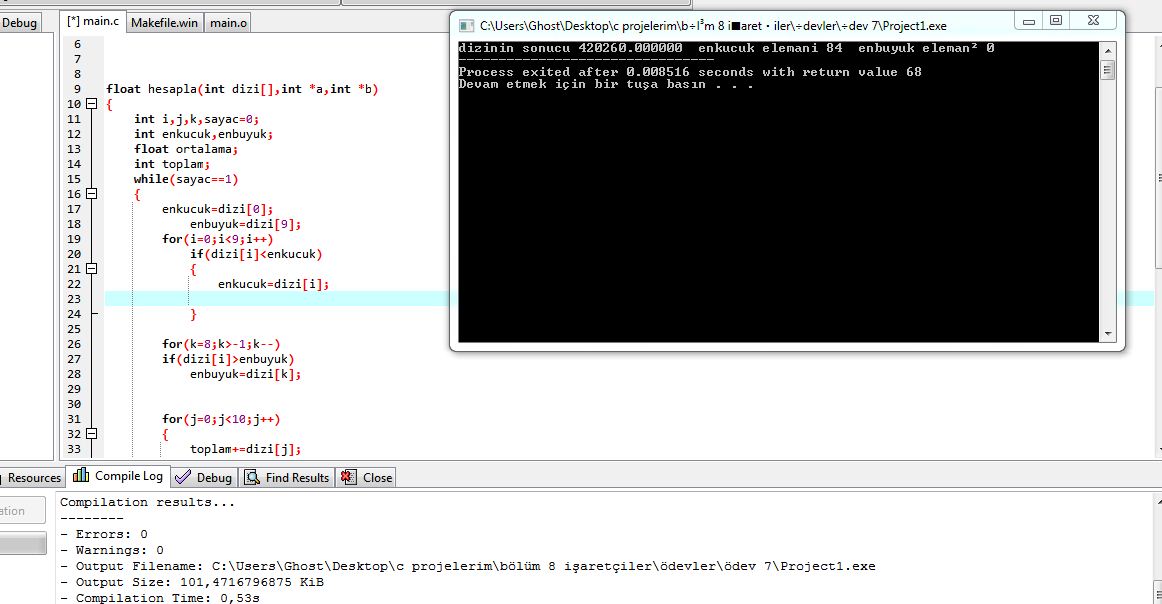1162x604 pixels.
Task: Open the Resources bottom tab
Action: pyautogui.click(x=33, y=478)
